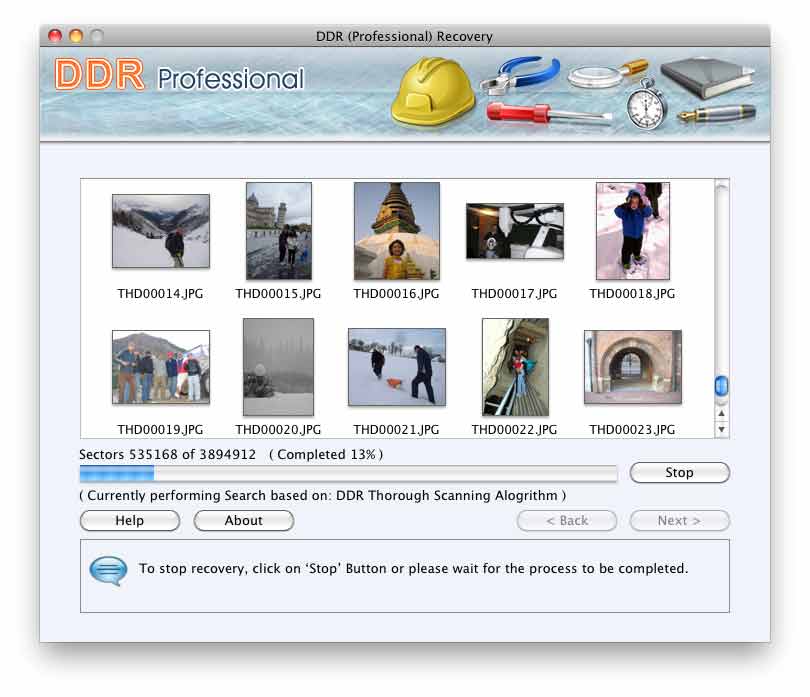Click the scrollbar down arrow
The image size is (810, 697).
(x=721, y=429)
